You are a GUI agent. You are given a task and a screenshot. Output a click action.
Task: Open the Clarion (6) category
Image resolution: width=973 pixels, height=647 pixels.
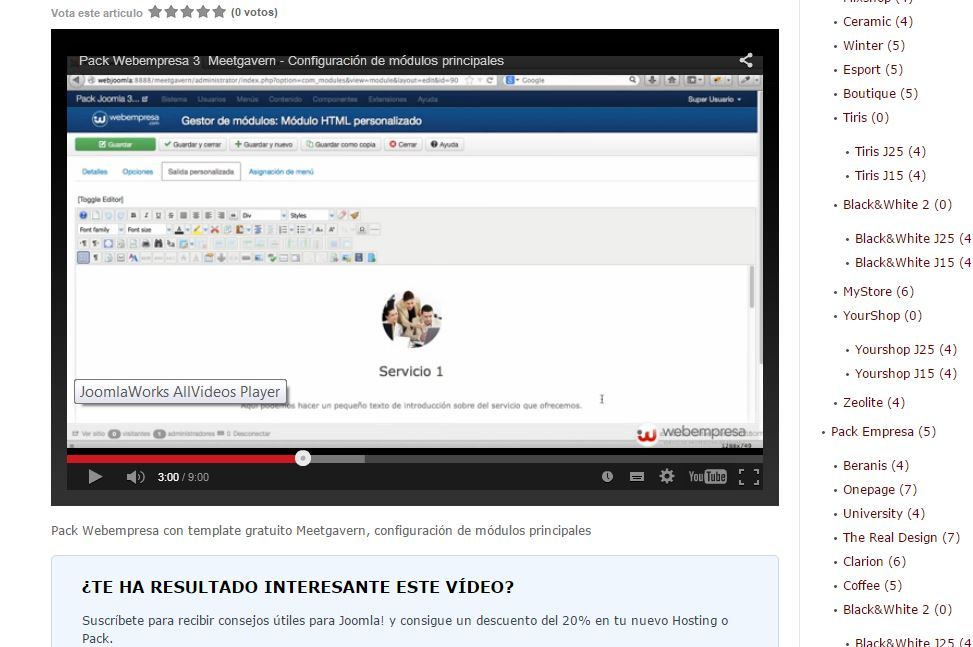coord(874,562)
